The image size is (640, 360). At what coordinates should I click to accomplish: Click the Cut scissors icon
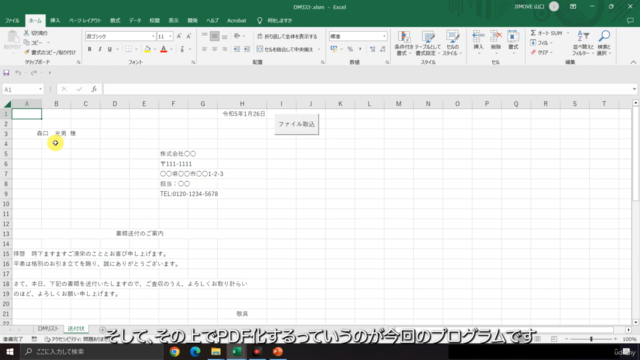27,33
